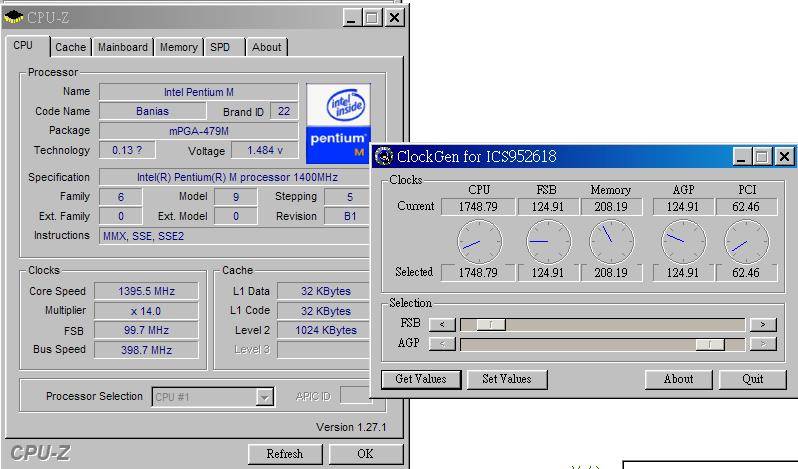Click the AGP slider right arrow

763,344
